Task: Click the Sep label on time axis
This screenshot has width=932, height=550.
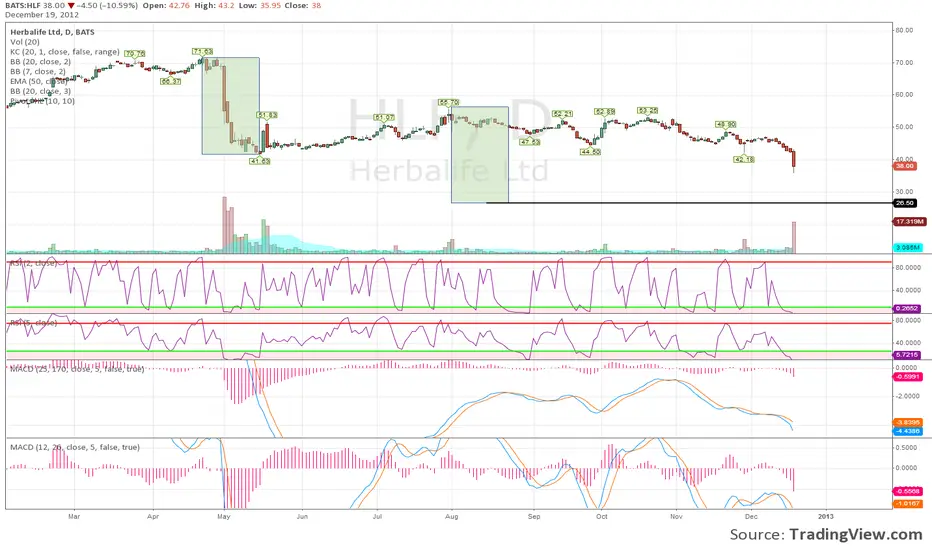Action: pyautogui.click(x=534, y=517)
